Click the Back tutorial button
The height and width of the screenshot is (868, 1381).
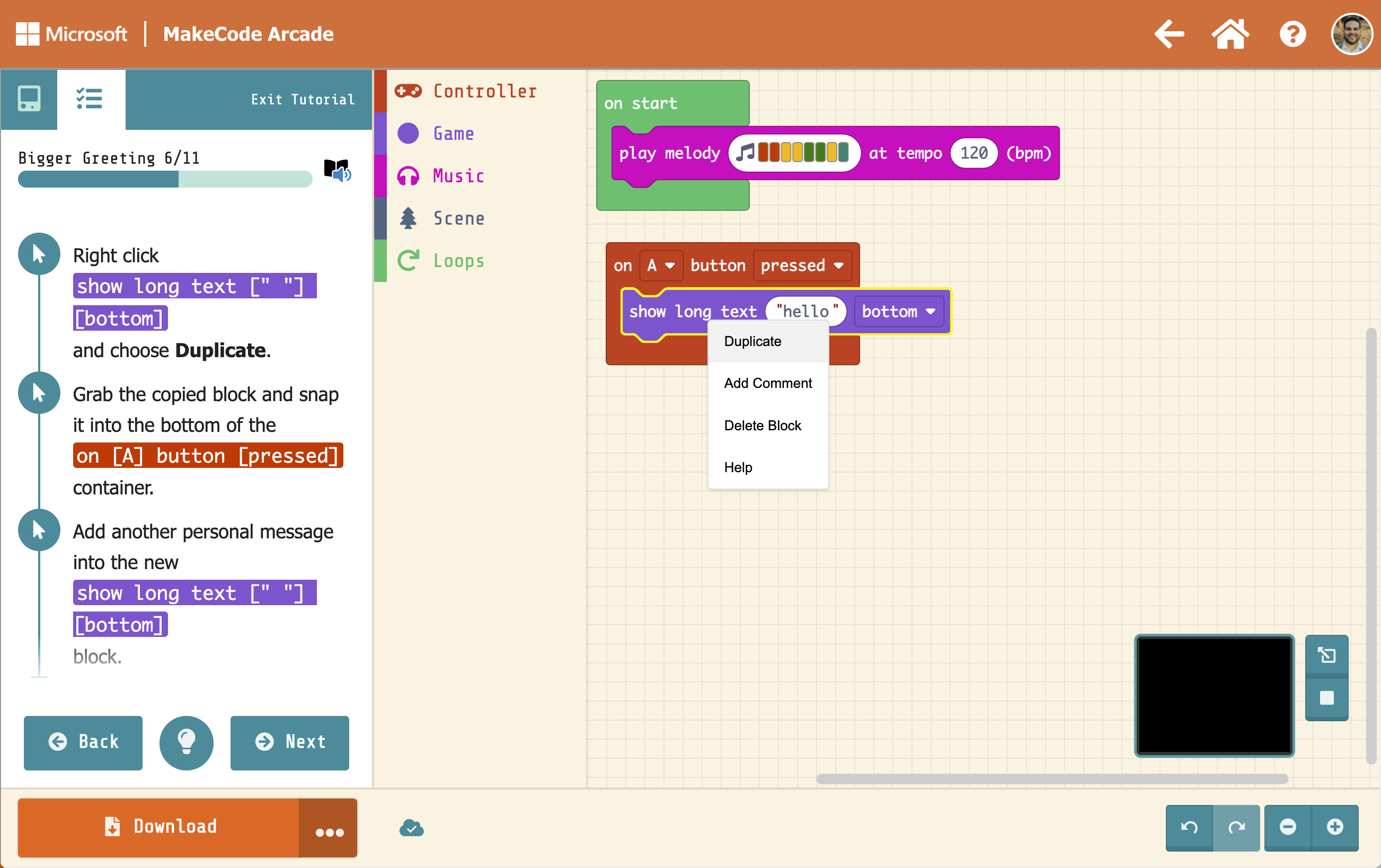tap(83, 742)
